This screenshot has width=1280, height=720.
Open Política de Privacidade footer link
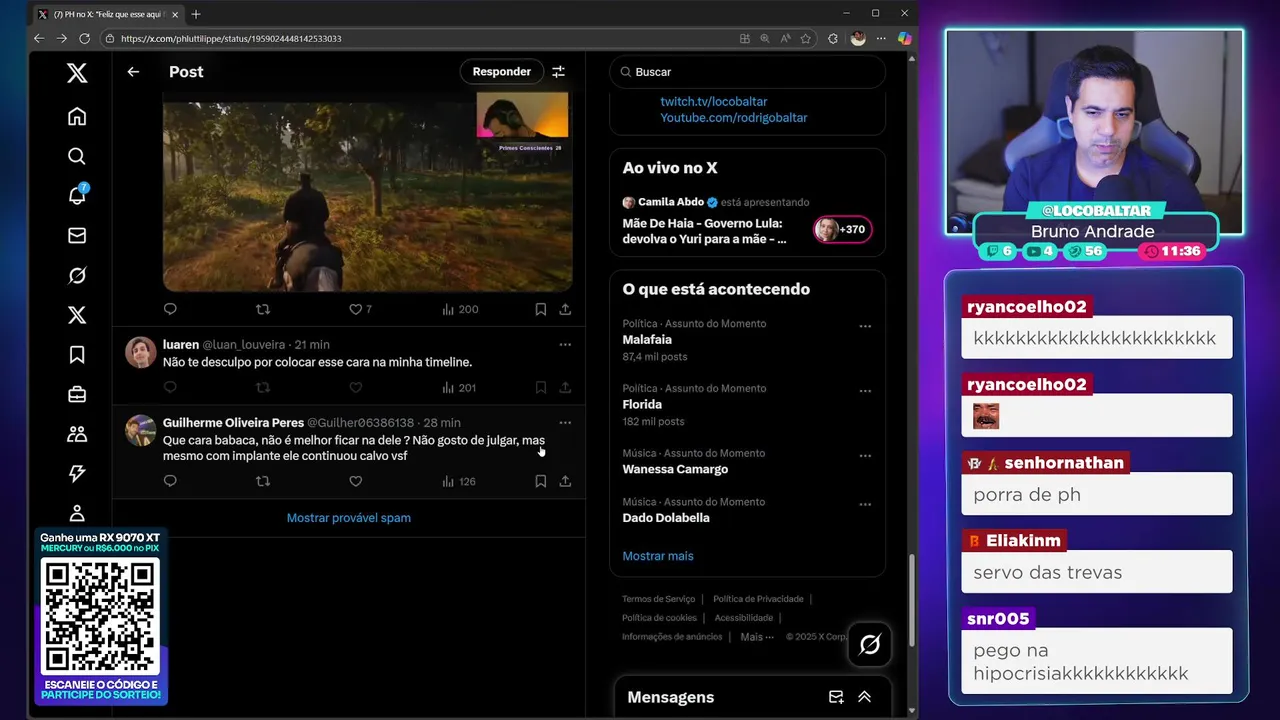pos(758,599)
